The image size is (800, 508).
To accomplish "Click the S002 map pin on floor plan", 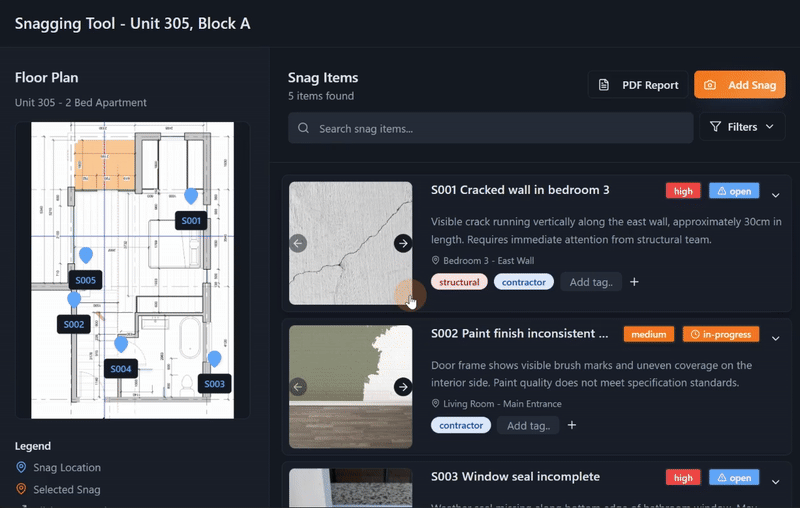I will tap(74, 299).
